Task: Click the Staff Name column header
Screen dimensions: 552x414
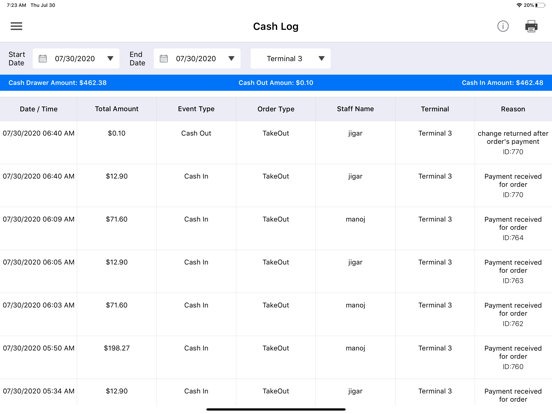Action: pyautogui.click(x=355, y=109)
